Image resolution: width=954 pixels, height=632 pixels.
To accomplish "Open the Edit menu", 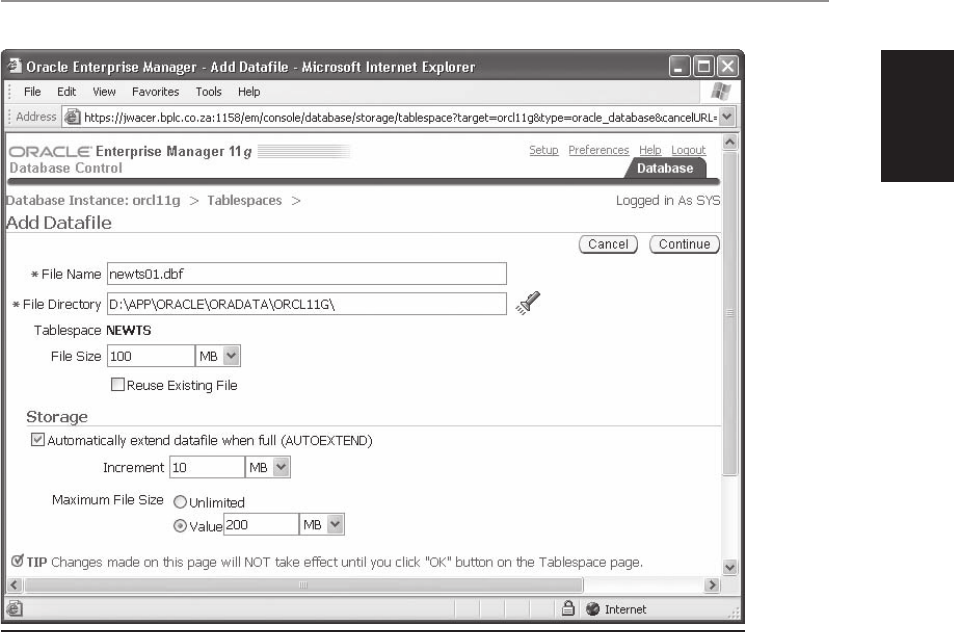I will click(x=66, y=92).
